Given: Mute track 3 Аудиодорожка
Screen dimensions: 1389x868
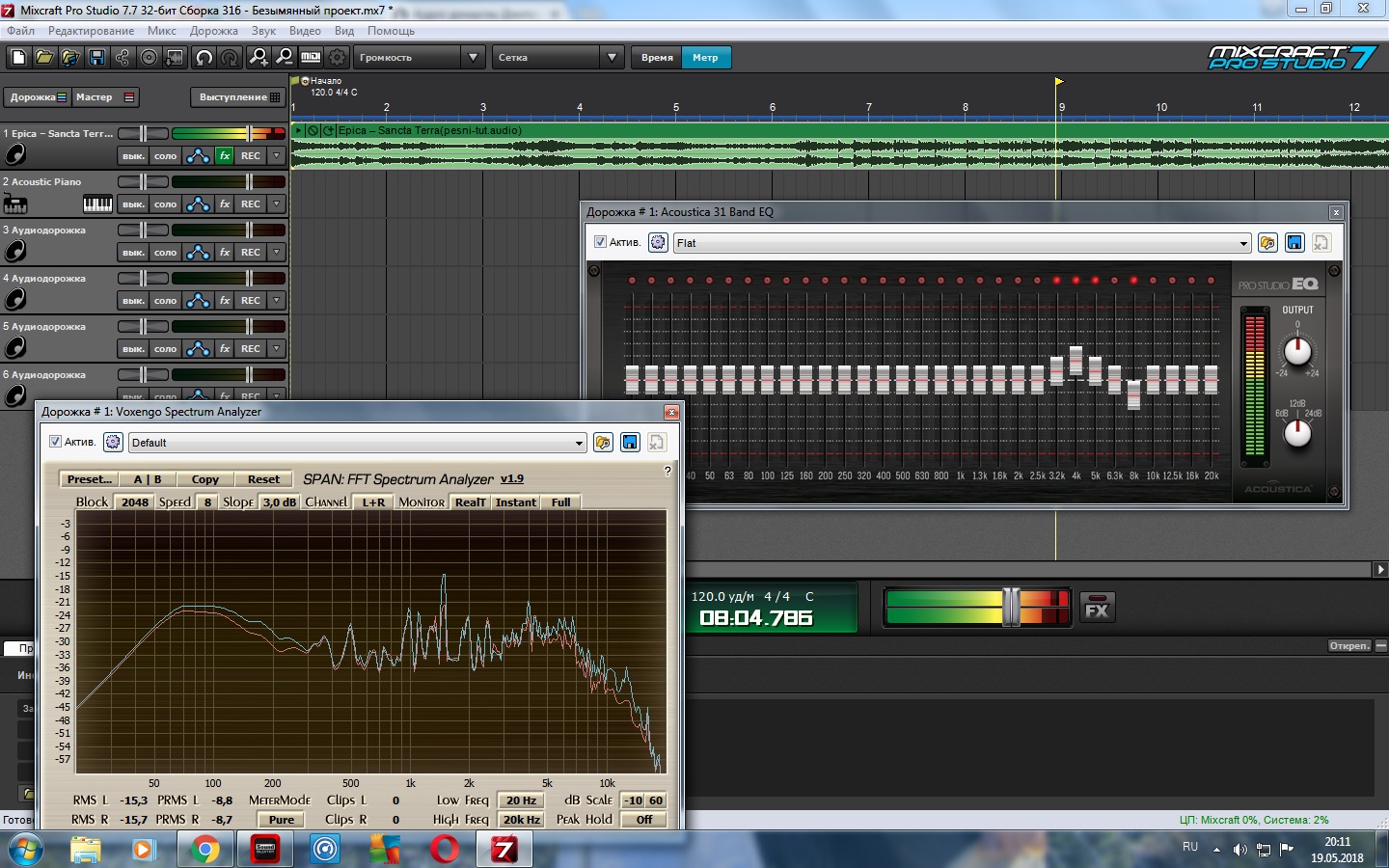Looking at the screenshot, I should (133, 252).
